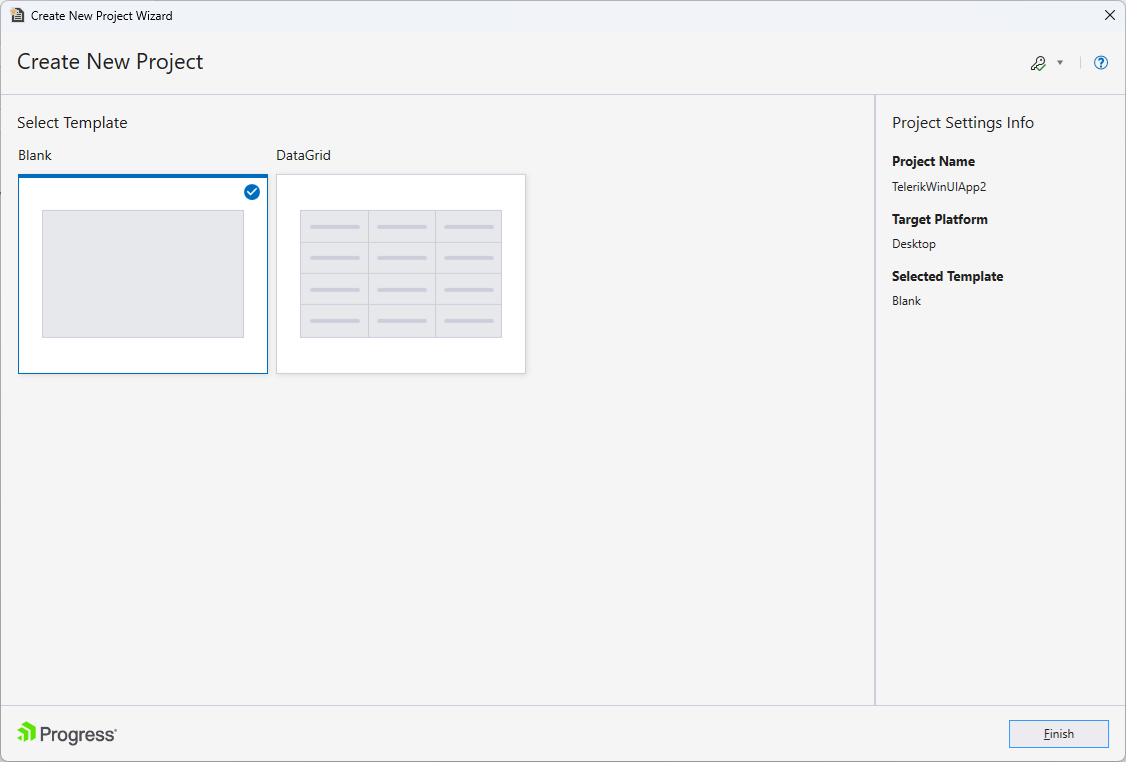Click the Create New Project heading
This screenshot has height=762, width=1126.
coord(110,62)
